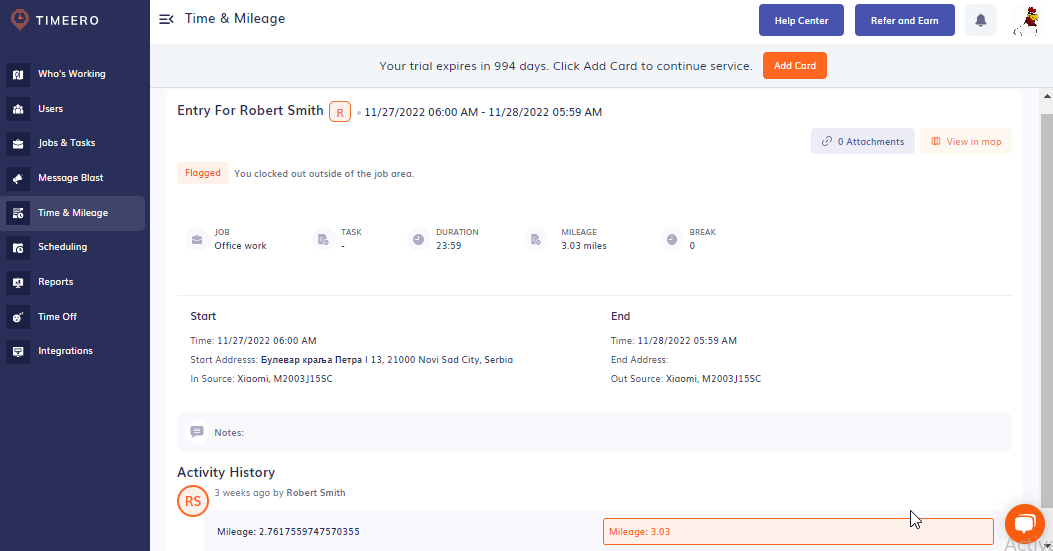Image resolution: width=1053 pixels, height=551 pixels.
Task: Open the live chat bubble widget
Action: coord(1024,523)
